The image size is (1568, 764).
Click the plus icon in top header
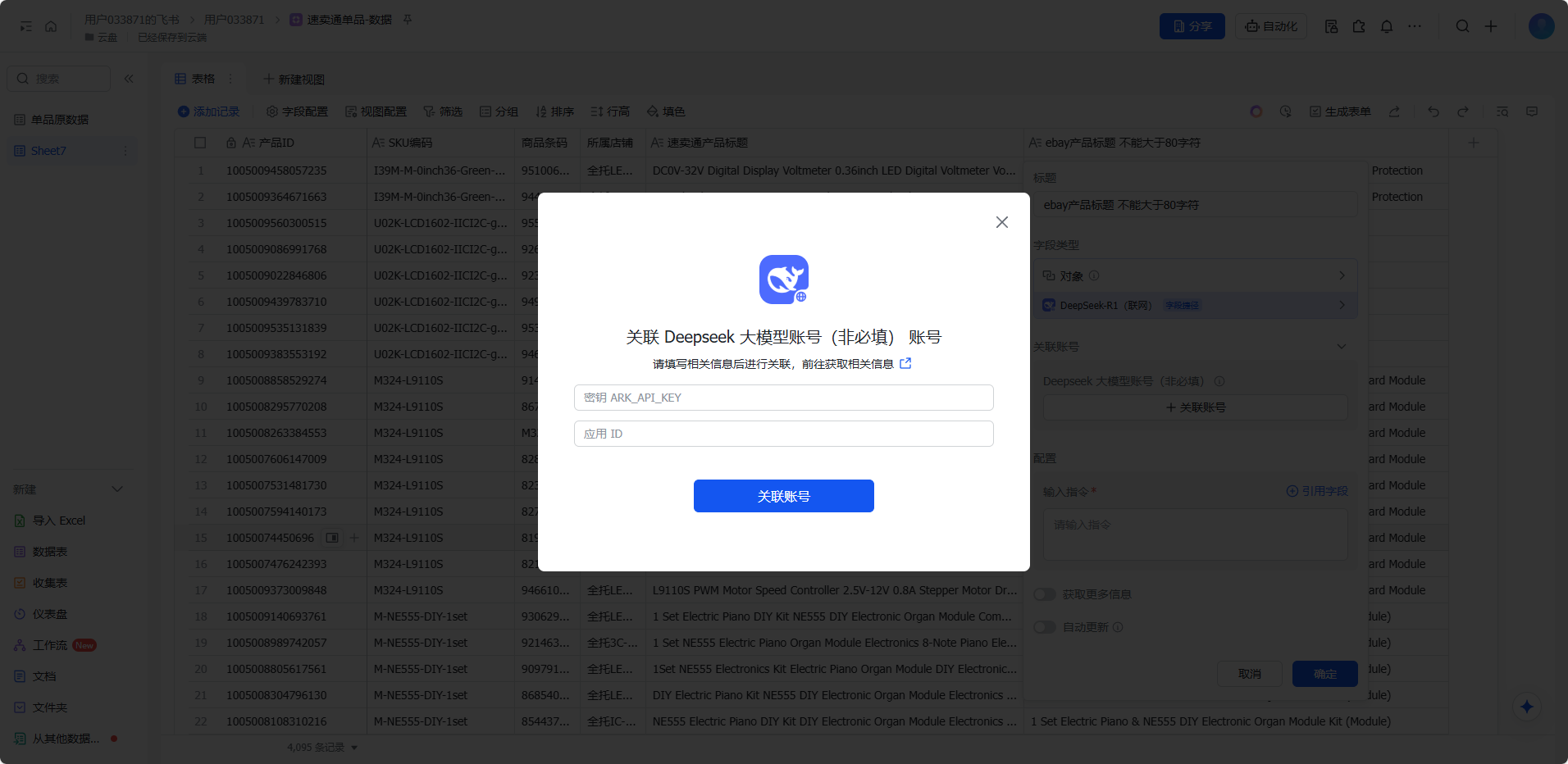coord(1491,26)
